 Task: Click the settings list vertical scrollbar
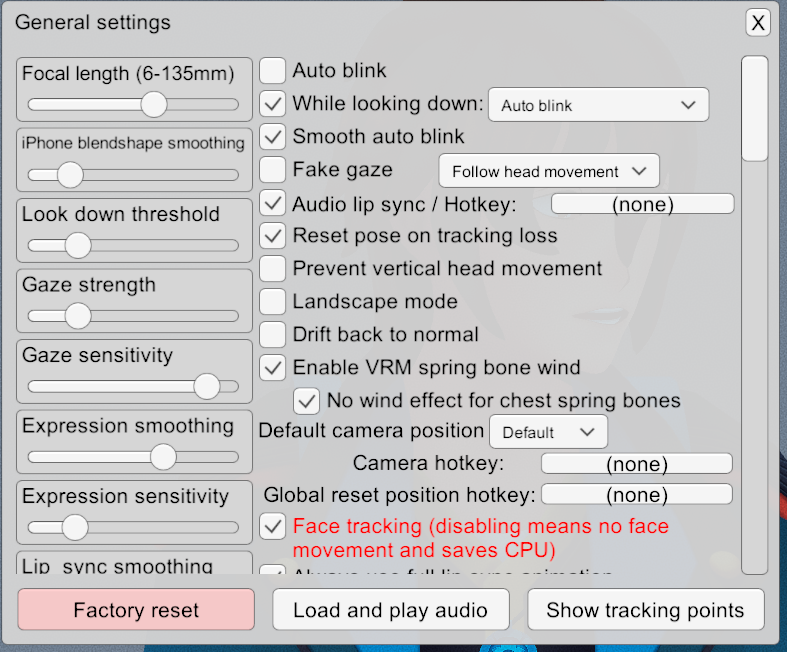coord(754,109)
